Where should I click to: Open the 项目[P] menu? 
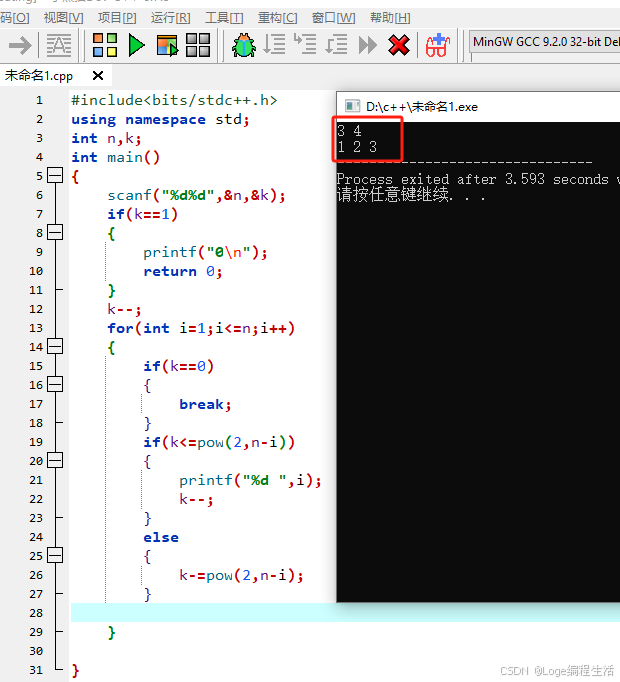coord(117,18)
